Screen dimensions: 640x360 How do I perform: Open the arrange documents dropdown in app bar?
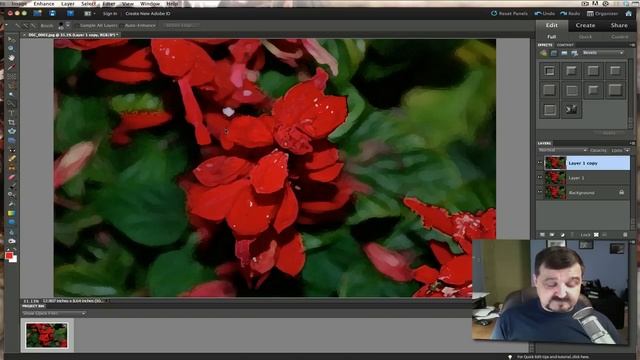pos(89,13)
